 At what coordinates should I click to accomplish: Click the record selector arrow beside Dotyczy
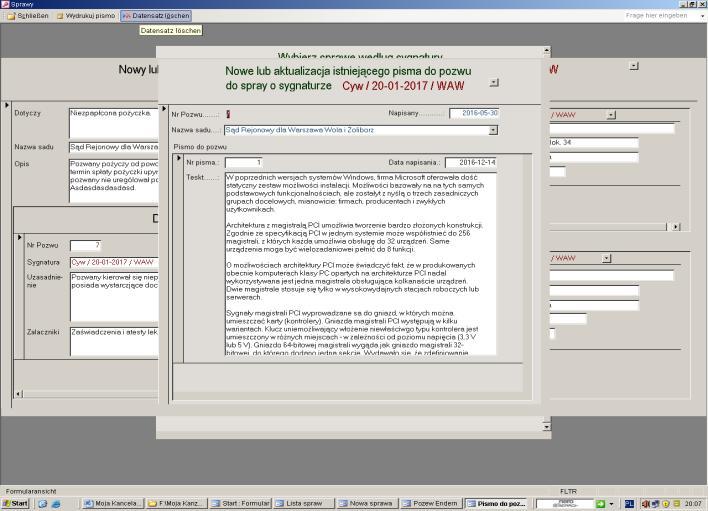click(x=7, y=105)
